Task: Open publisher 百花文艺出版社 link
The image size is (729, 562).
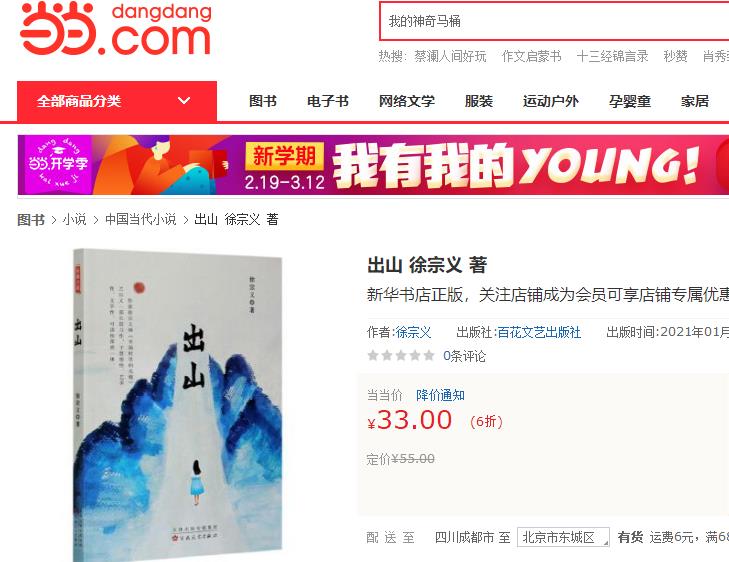Action: click(x=539, y=332)
